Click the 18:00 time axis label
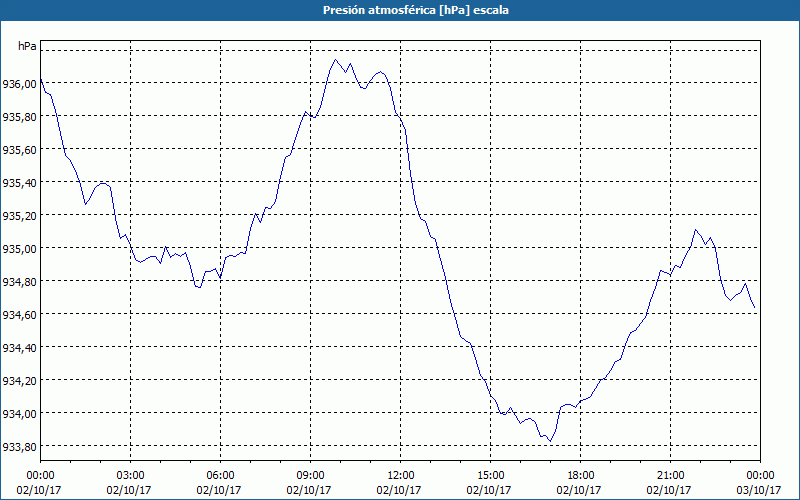The height and width of the screenshot is (500, 800). click(581, 476)
